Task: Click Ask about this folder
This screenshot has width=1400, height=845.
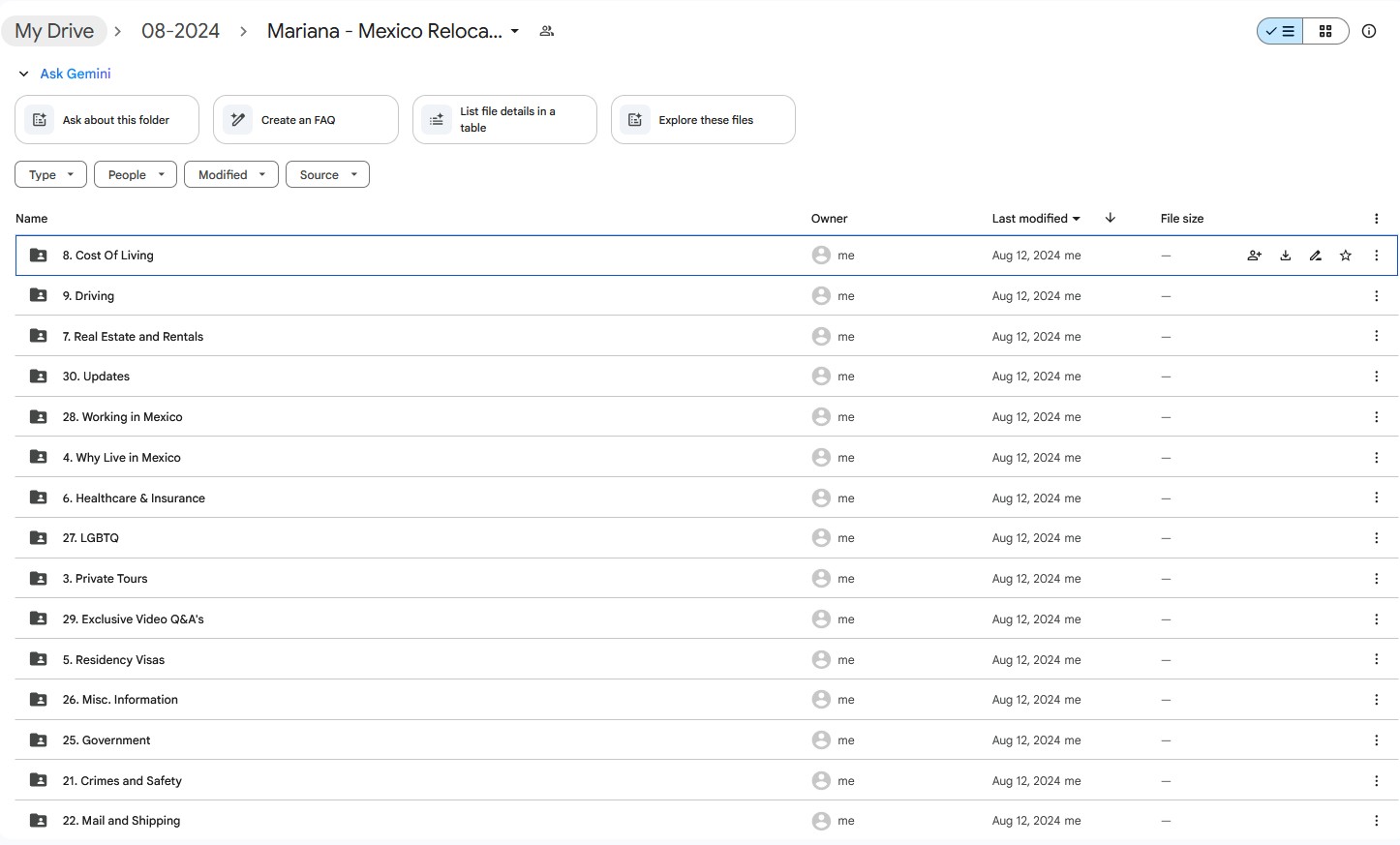Action: click(107, 120)
